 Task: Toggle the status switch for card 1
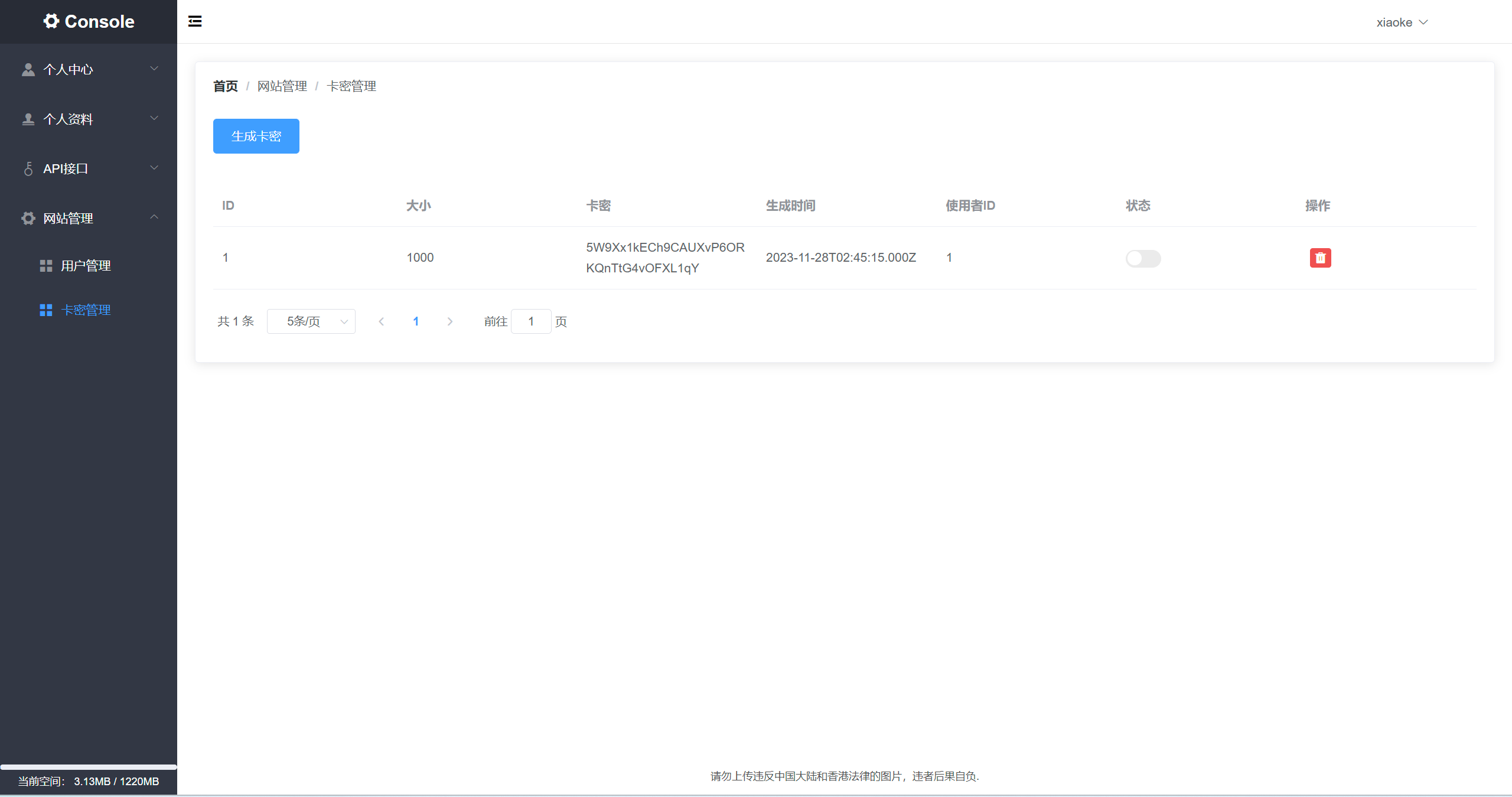pyautogui.click(x=1143, y=258)
